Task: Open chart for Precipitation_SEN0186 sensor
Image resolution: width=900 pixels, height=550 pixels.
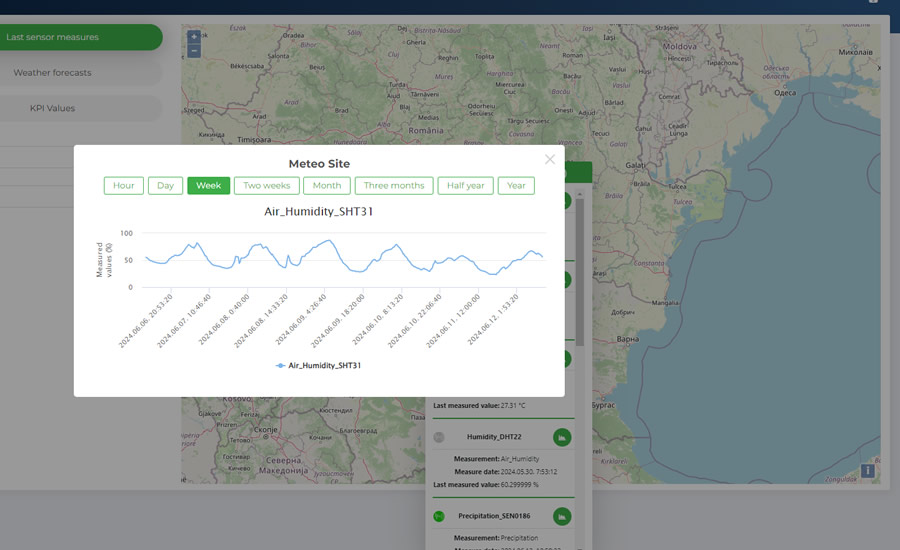Action: click(x=562, y=516)
